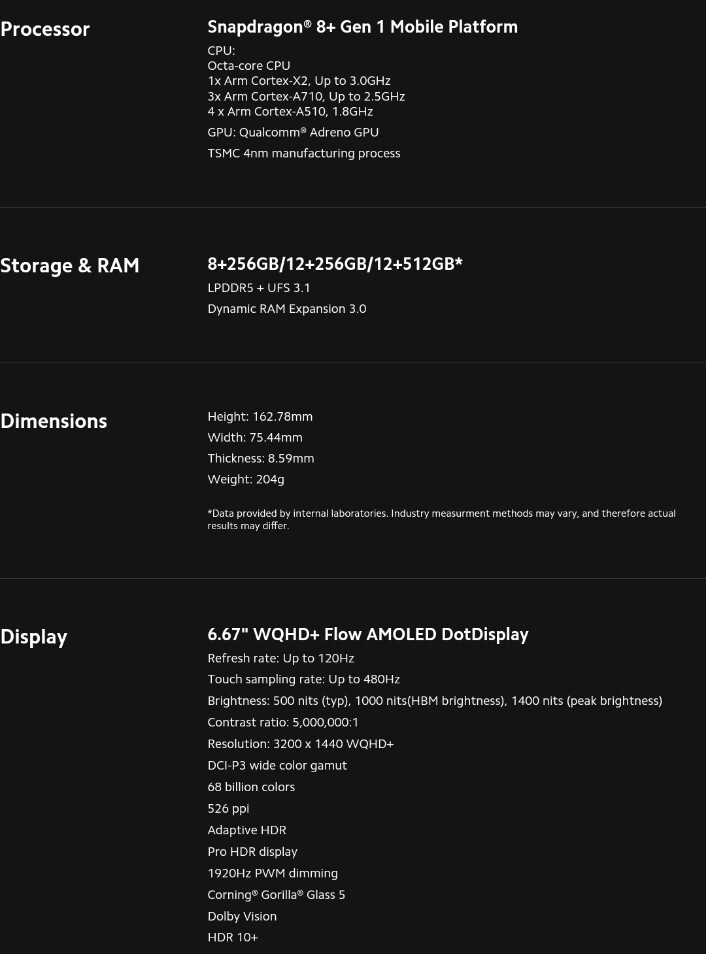
Task: Select the Dolby Vision text line
Action: click(x=242, y=916)
